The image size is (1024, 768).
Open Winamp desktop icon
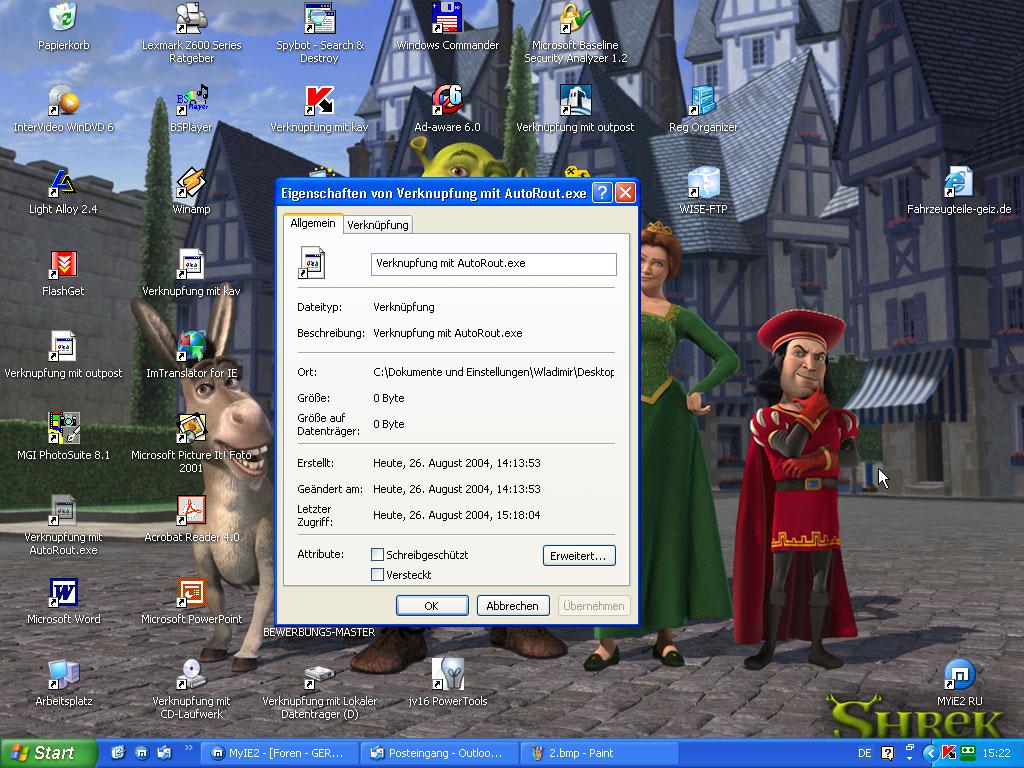191,182
